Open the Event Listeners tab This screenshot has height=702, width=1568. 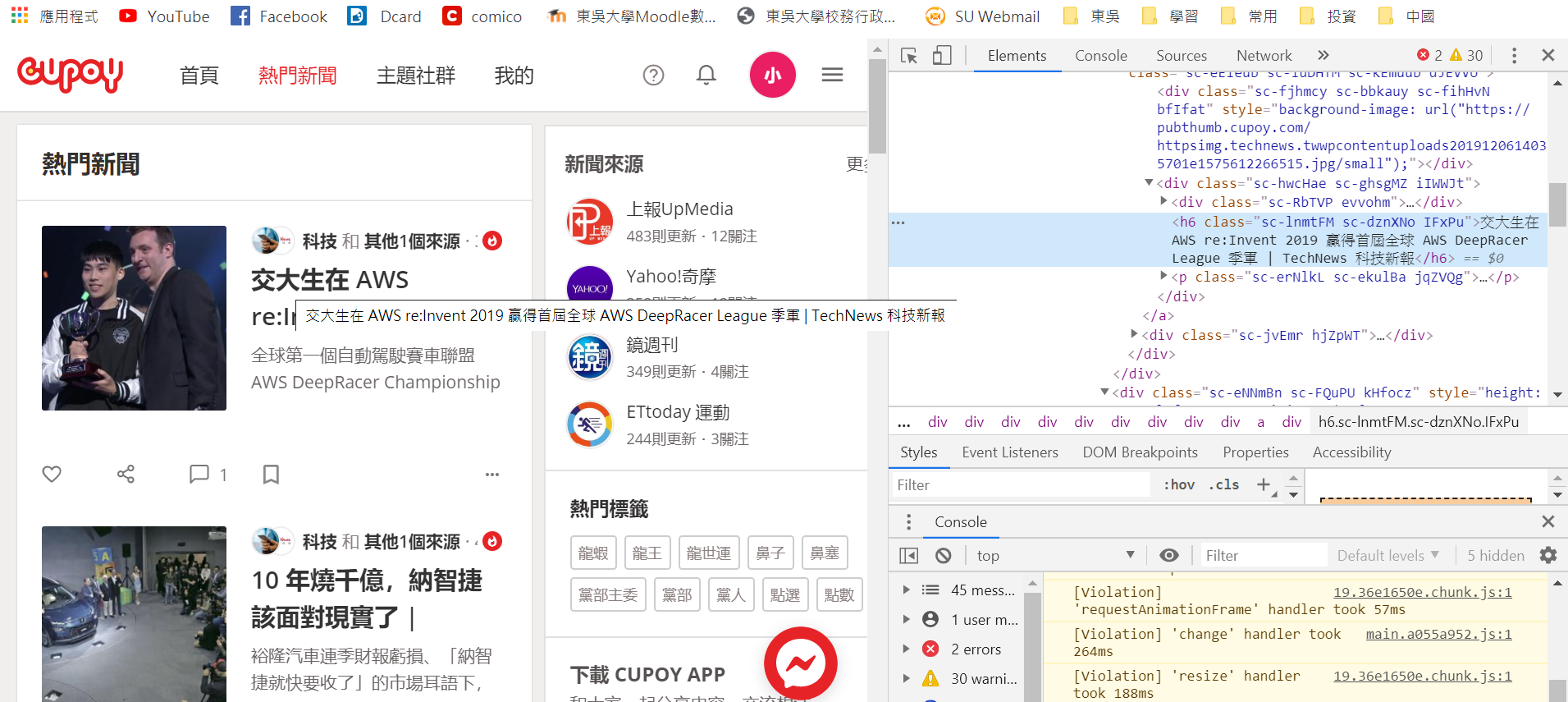(1010, 452)
